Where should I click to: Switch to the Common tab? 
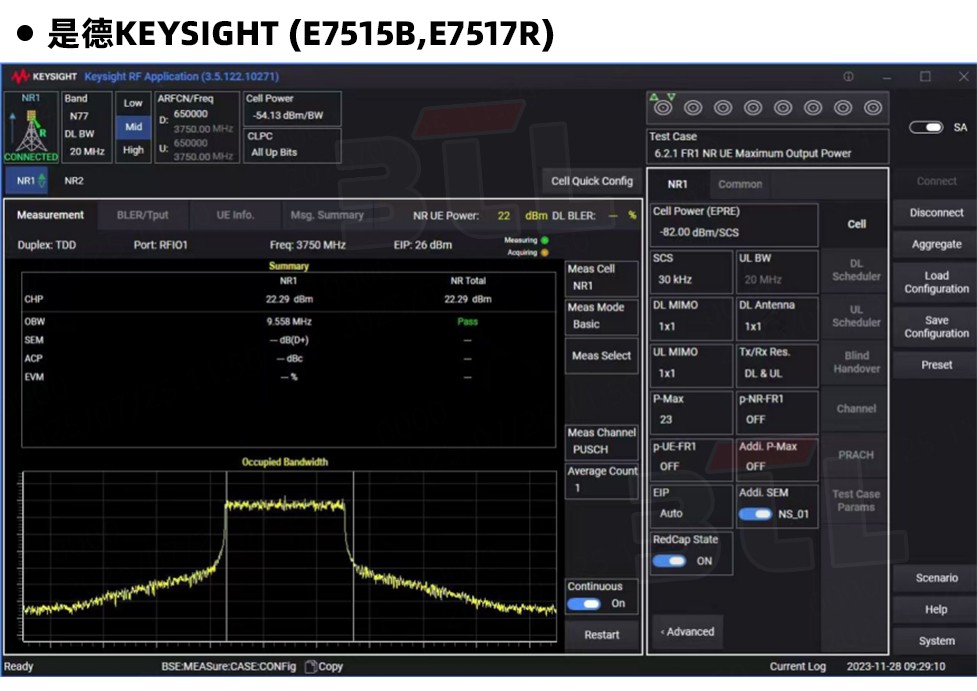[740, 184]
